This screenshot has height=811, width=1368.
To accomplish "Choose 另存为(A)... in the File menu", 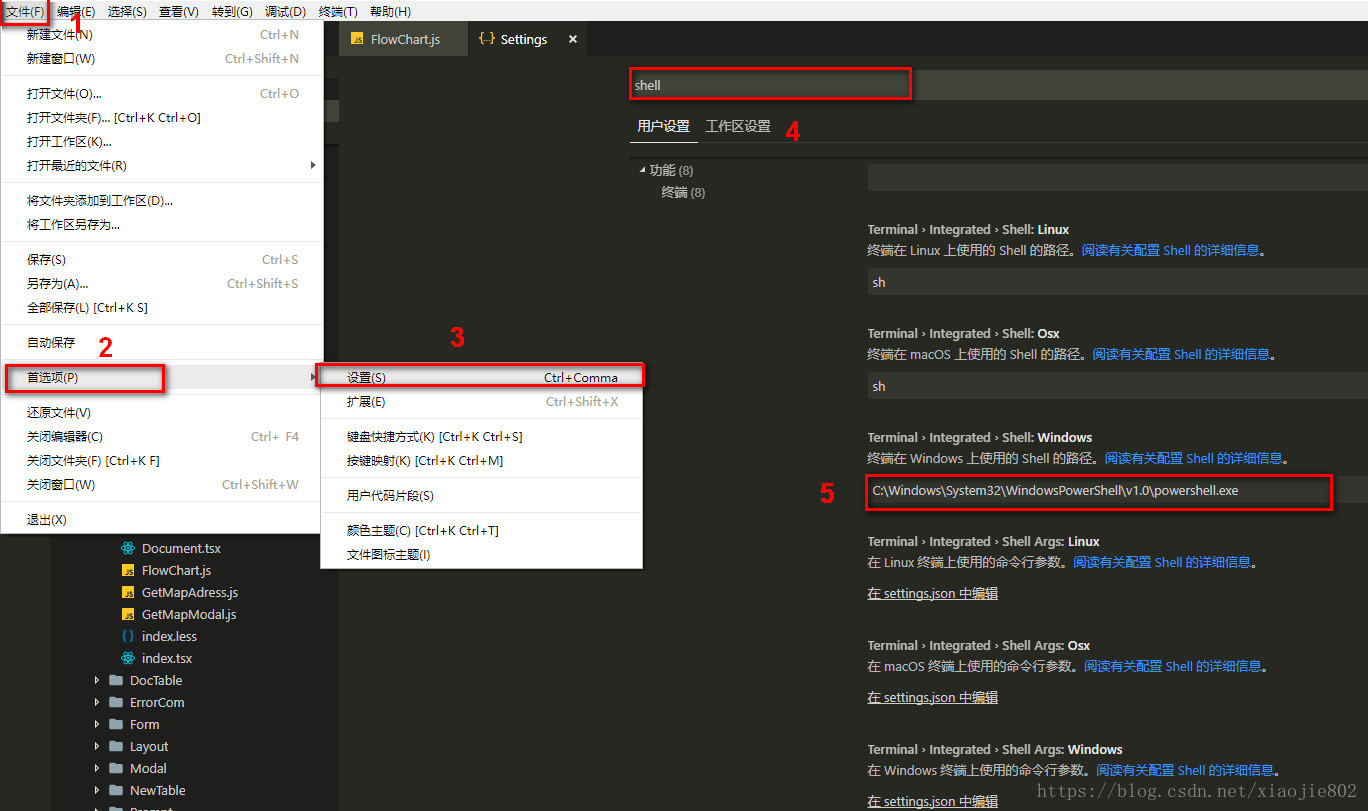I will 162,284.
